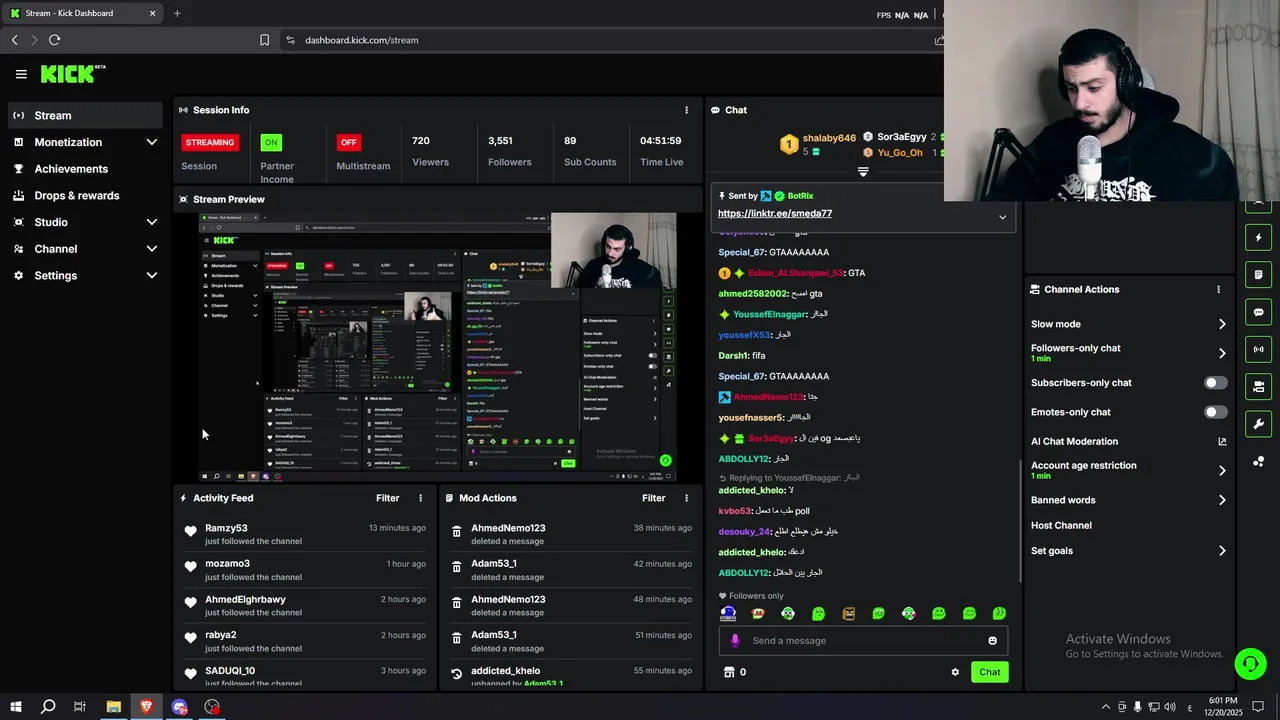Click the shop icon with the 0 count
Viewport: 1280px width, 720px height.
point(729,672)
